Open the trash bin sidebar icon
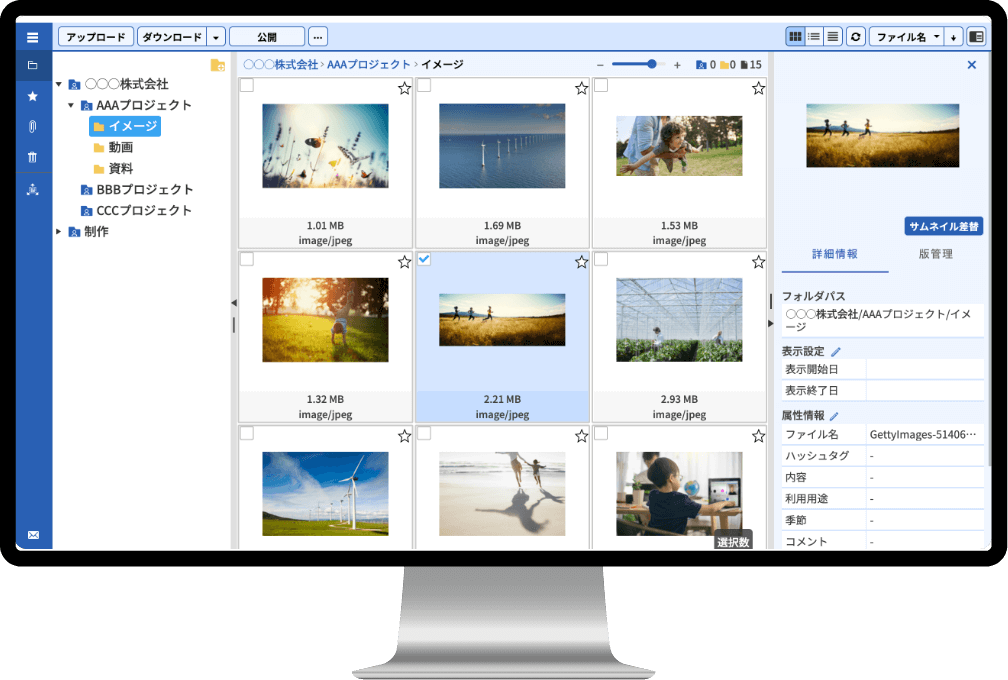1008x680 pixels. [32, 157]
